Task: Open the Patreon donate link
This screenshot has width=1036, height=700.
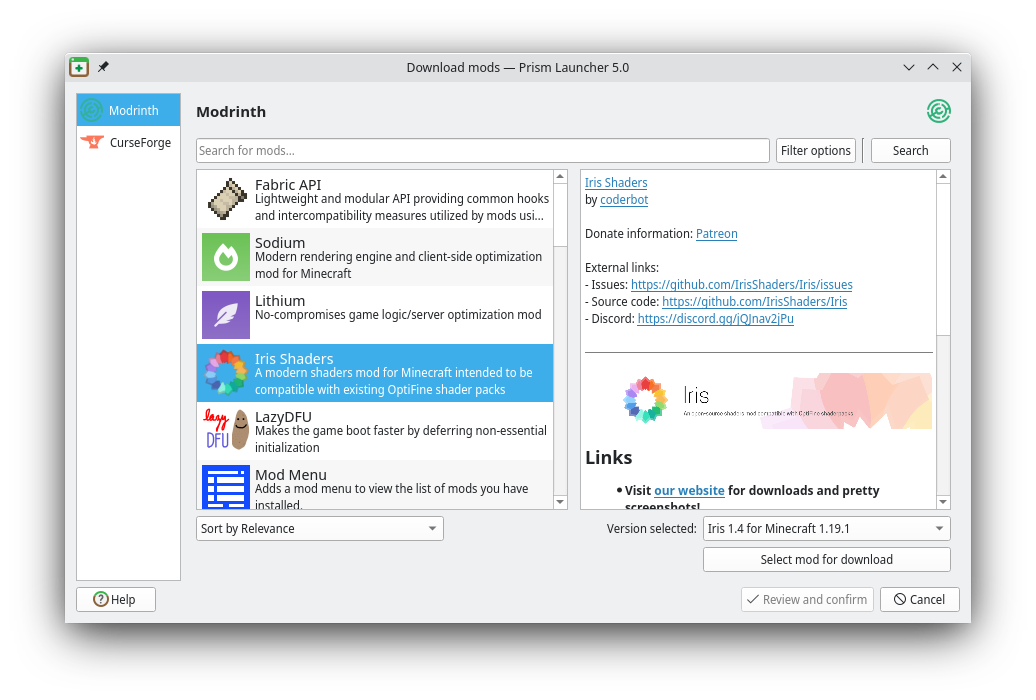Action: (x=716, y=234)
